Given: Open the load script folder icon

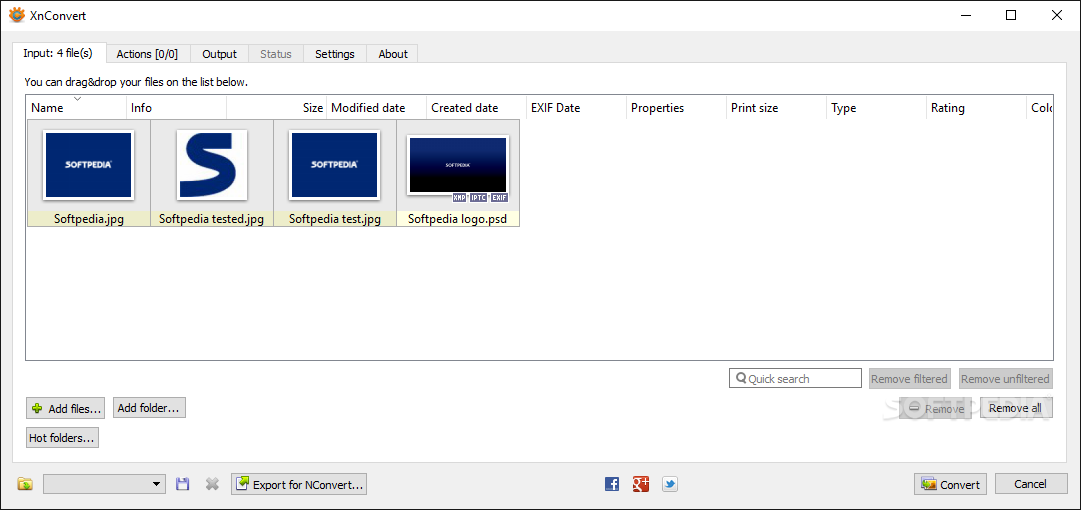Looking at the screenshot, I should point(25,484).
